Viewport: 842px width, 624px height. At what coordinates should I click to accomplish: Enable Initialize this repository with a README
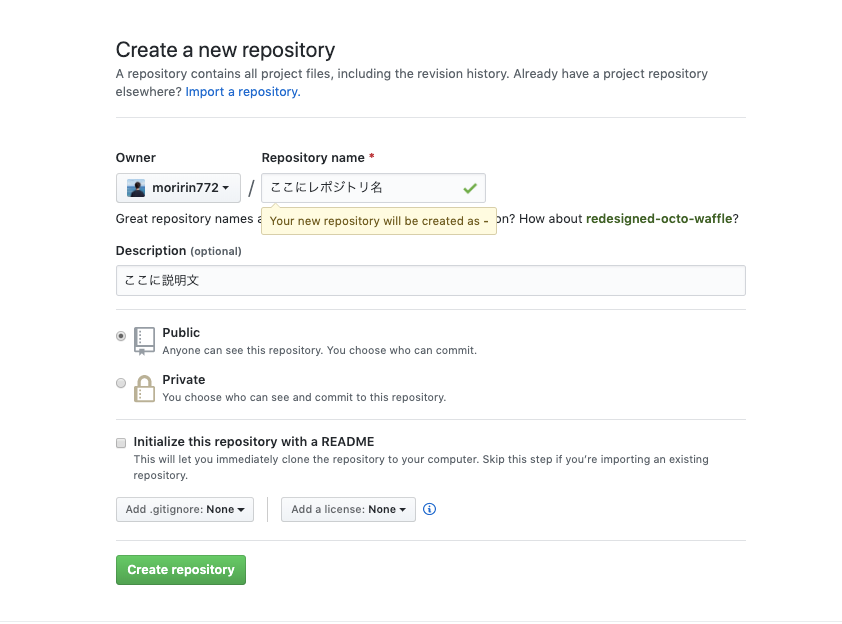(121, 442)
